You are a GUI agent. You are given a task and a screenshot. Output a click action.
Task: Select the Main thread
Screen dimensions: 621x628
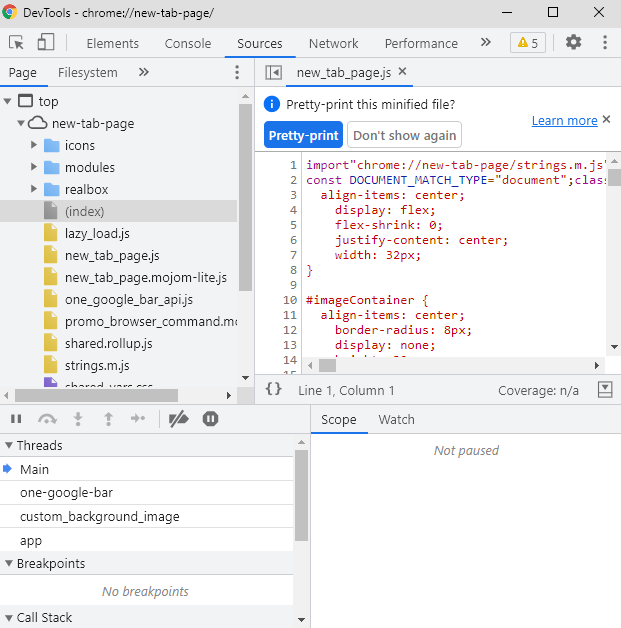coord(147,469)
